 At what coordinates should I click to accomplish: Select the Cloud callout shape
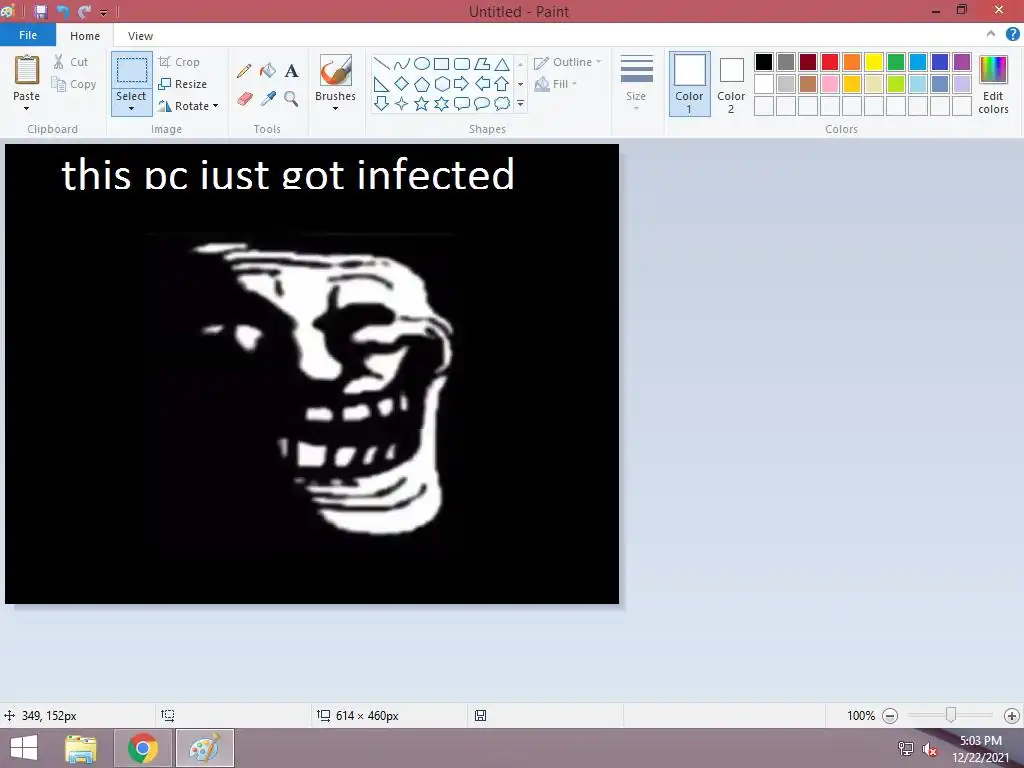(x=502, y=103)
